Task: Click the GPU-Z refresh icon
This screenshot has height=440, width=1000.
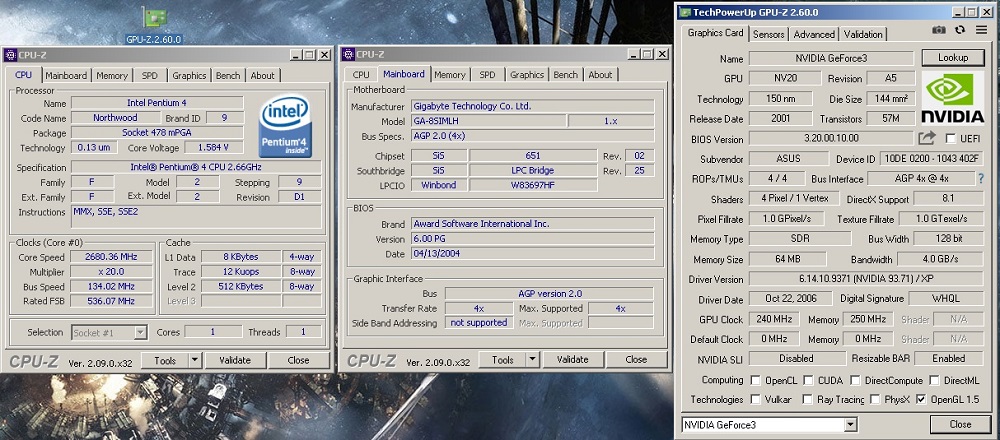Action: click(x=960, y=30)
